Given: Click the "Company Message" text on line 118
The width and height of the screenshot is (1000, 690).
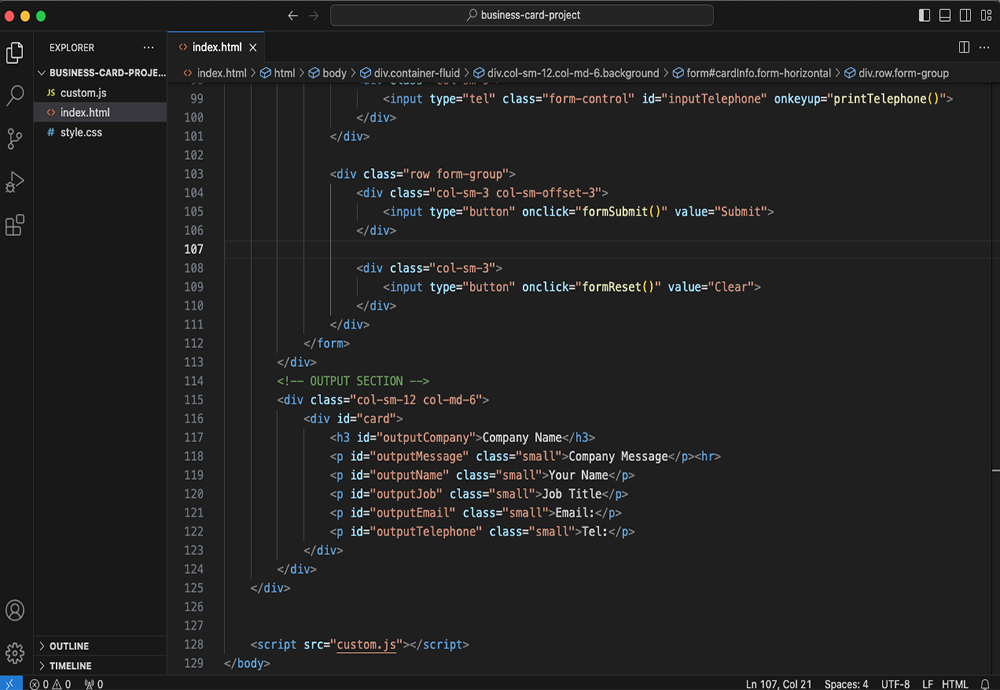Looking at the screenshot, I should click(x=618, y=457).
